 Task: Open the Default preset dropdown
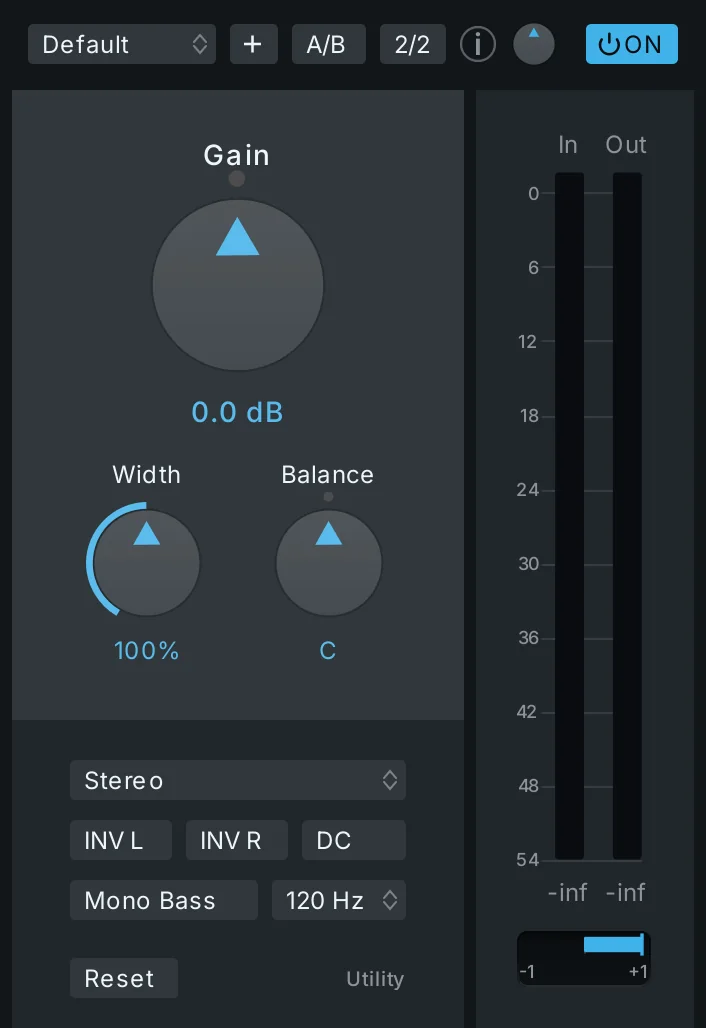click(122, 45)
